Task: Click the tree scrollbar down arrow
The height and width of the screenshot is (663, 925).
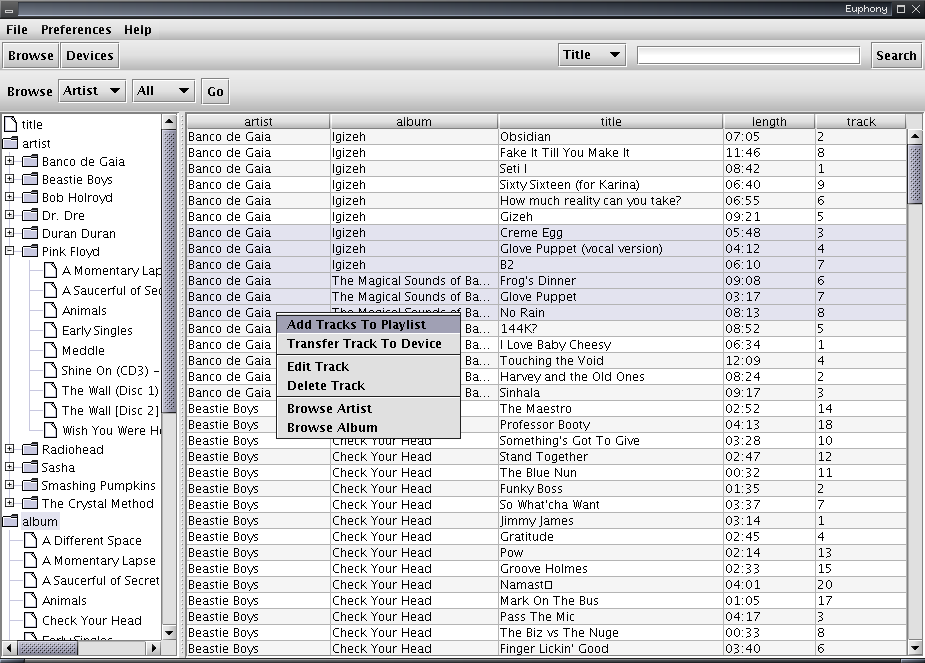Action: tap(169, 633)
